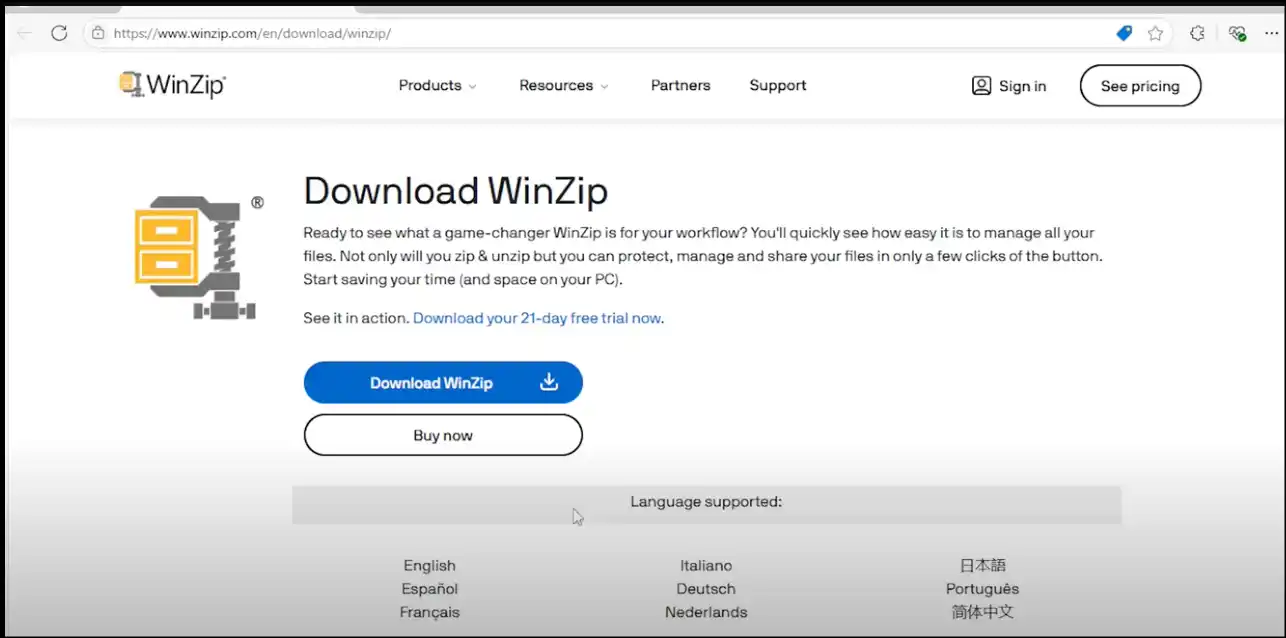Select Deutsch in the language list
The height and width of the screenshot is (638, 1286).
pyautogui.click(x=706, y=589)
